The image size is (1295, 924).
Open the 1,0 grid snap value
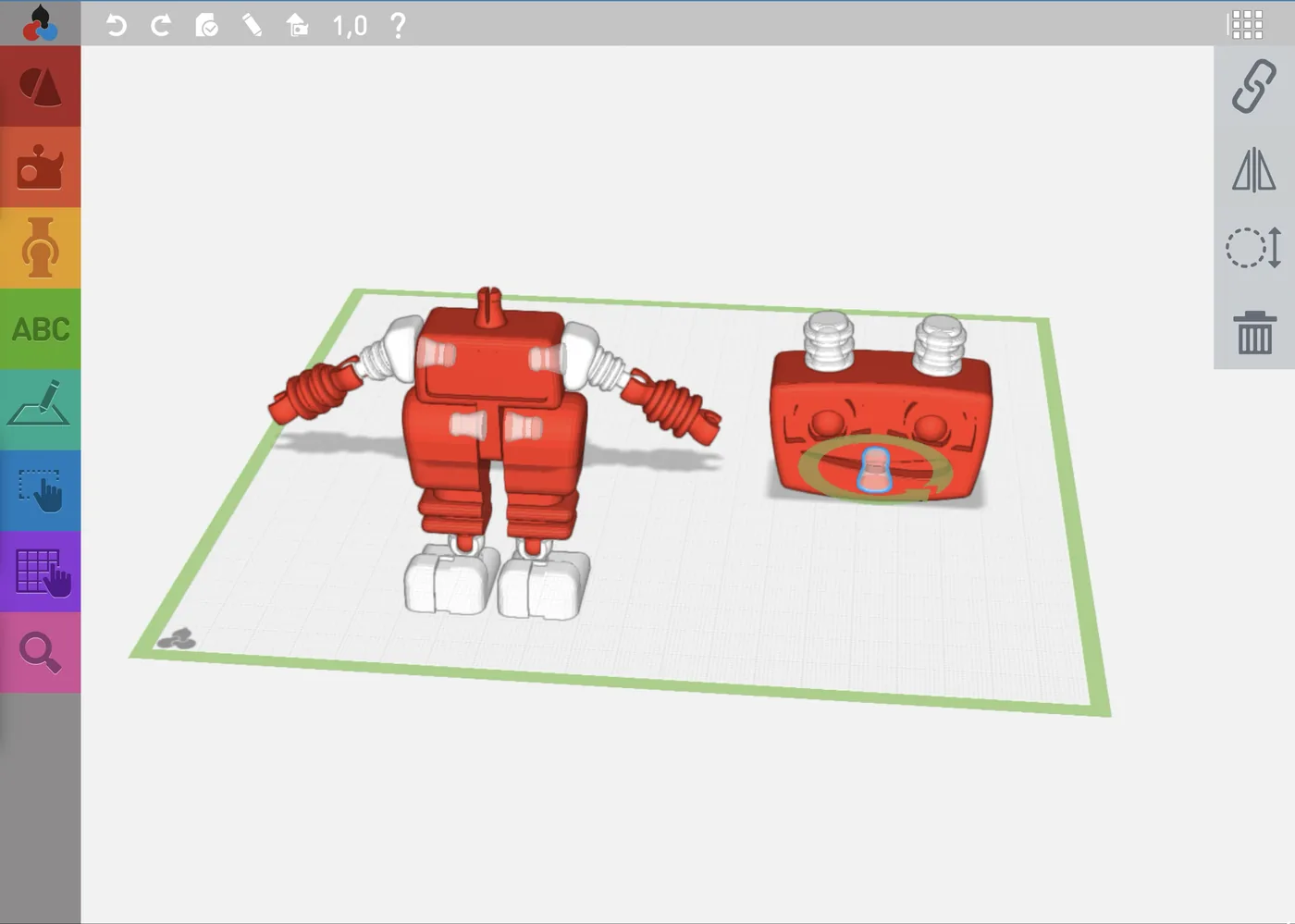coord(350,26)
